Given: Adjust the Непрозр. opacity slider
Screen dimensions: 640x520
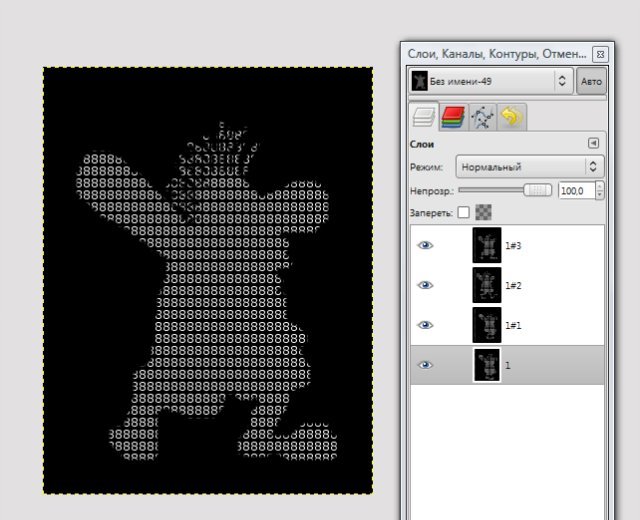Looking at the screenshot, I should tap(505, 190).
